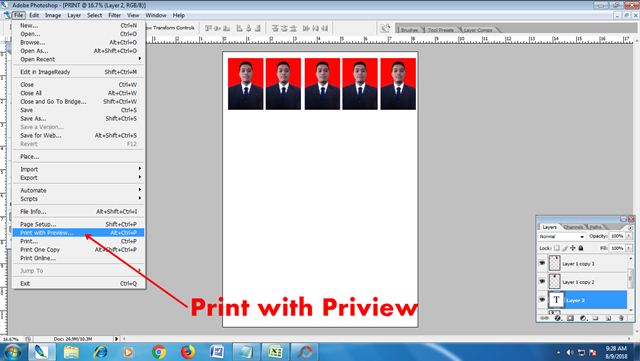Select Place in the File menu
640x361 pixels.
tap(78, 156)
